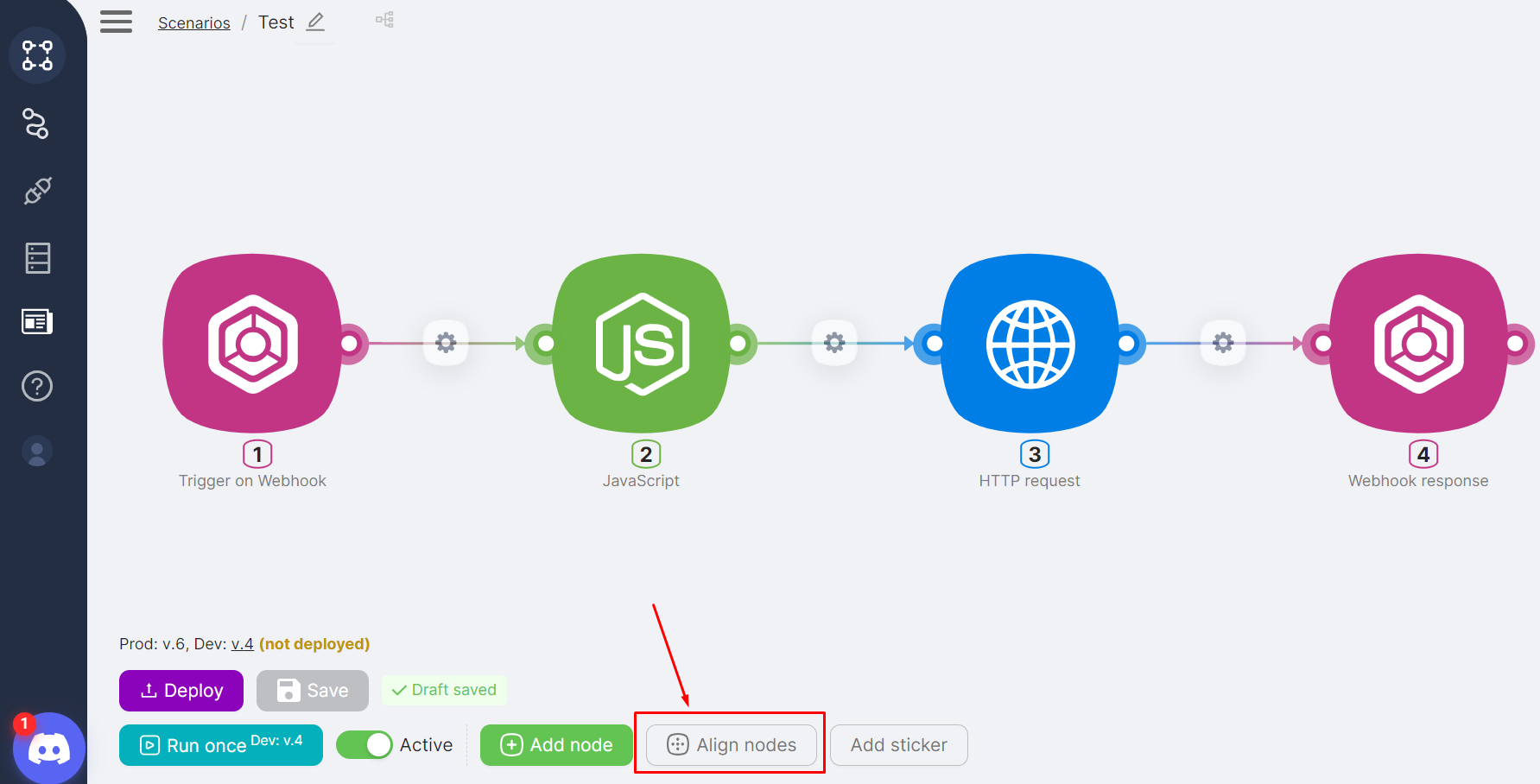Screen dimensions: 1540x784
Task: Click the auto-layout tree icon near the title
Action: [383, 19]
